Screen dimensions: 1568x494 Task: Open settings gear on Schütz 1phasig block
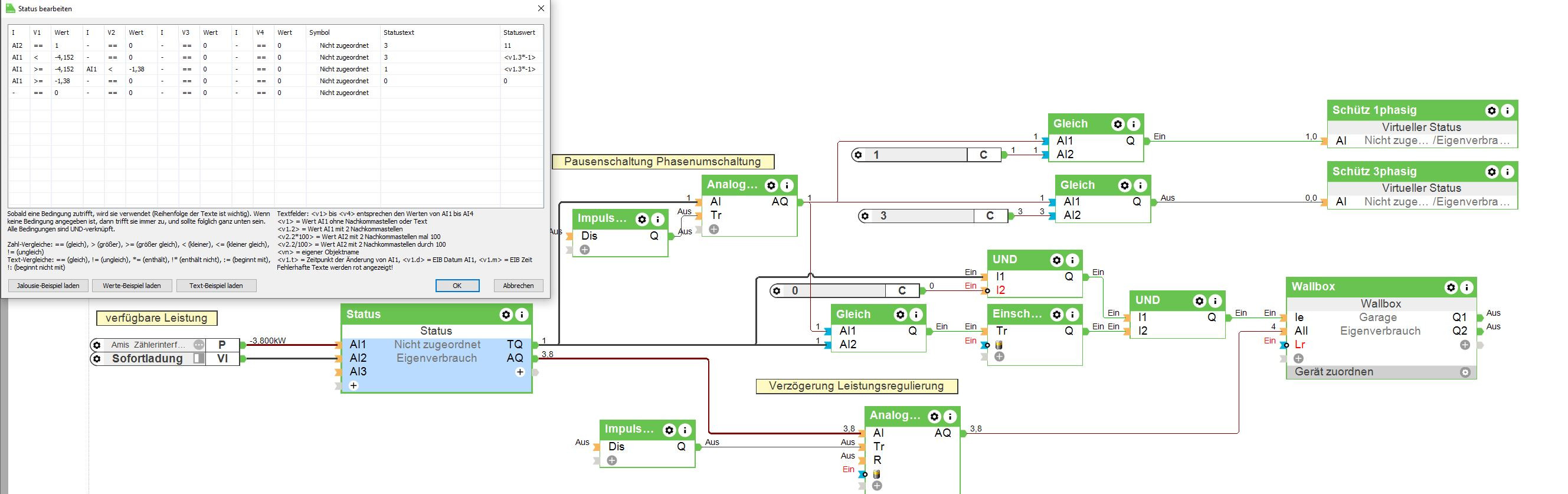1491,110
